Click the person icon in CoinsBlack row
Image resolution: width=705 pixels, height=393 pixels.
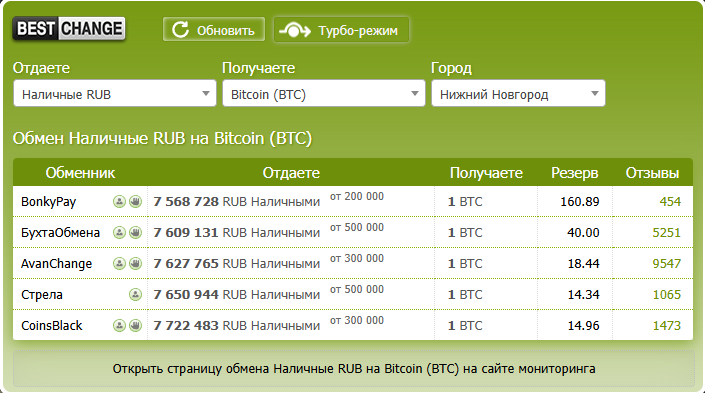119,326
